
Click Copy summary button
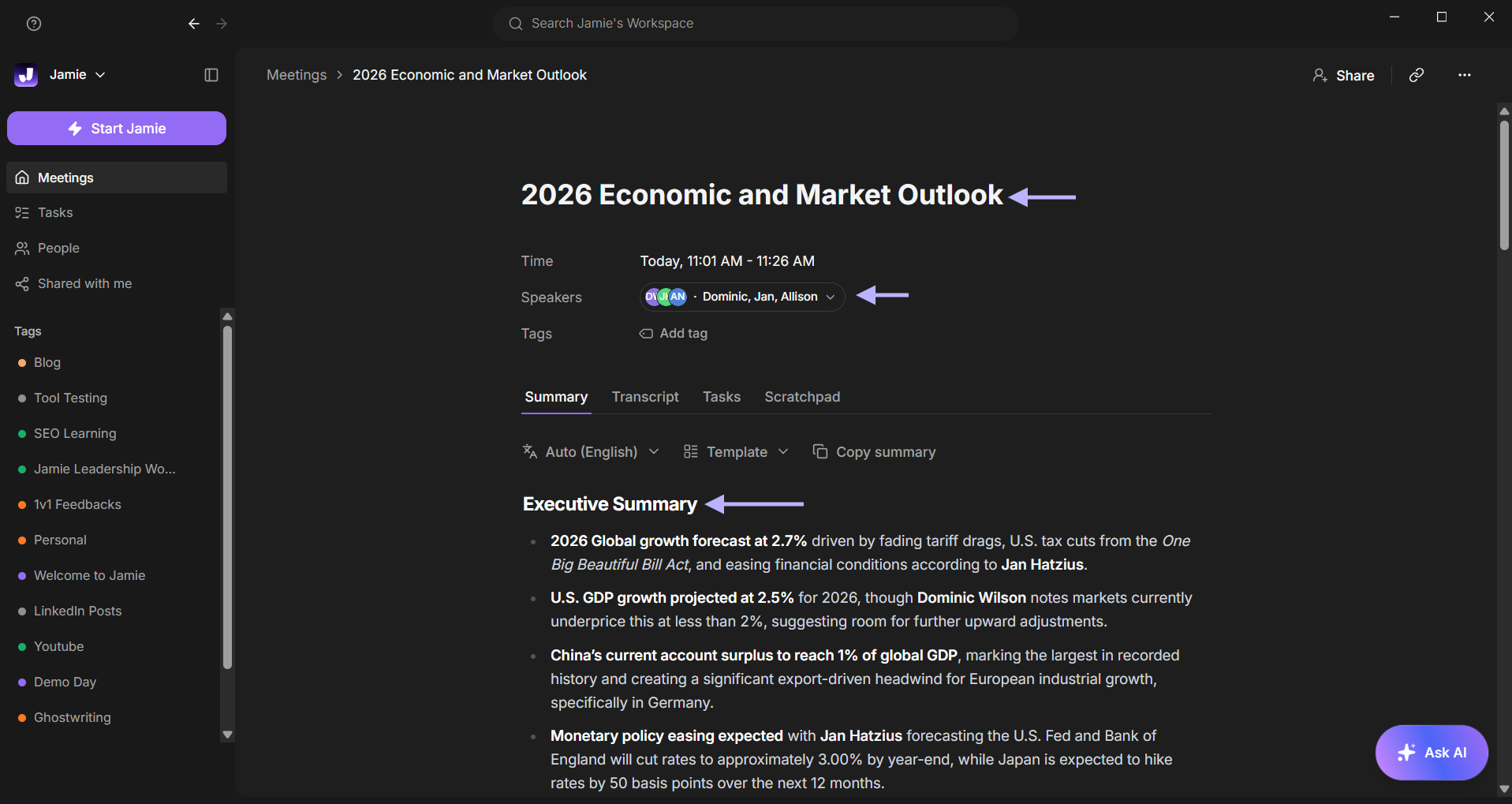tap(874, 451)
